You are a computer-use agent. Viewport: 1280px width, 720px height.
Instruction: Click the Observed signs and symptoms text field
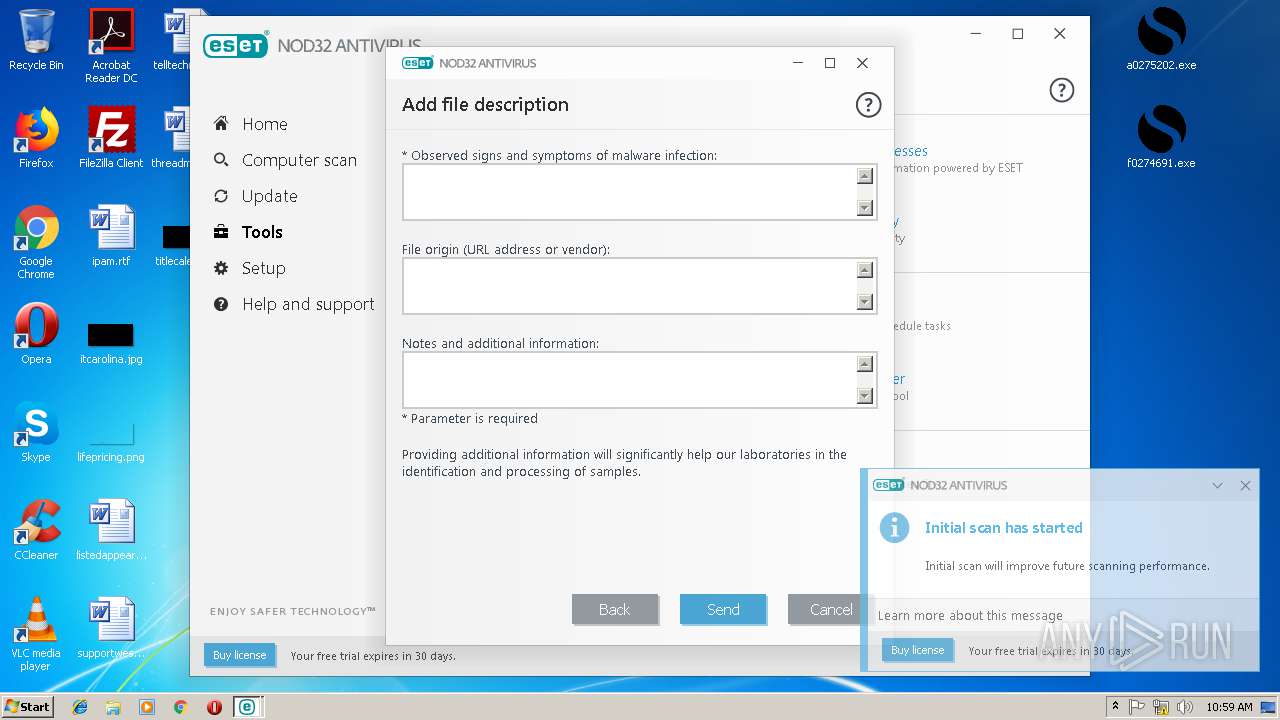[x=640, y=192]
